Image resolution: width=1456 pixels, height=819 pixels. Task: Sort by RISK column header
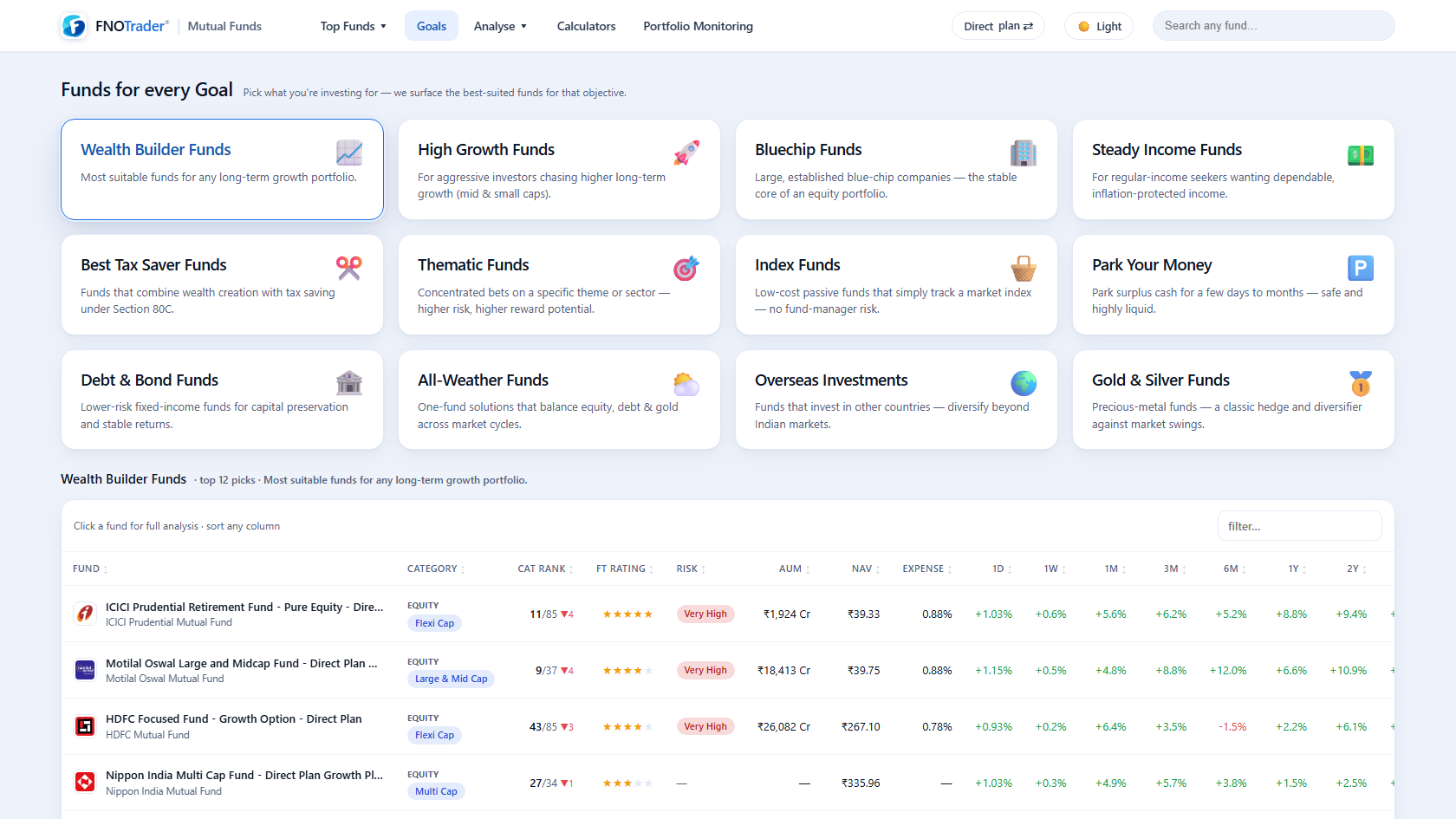(691, 569)
